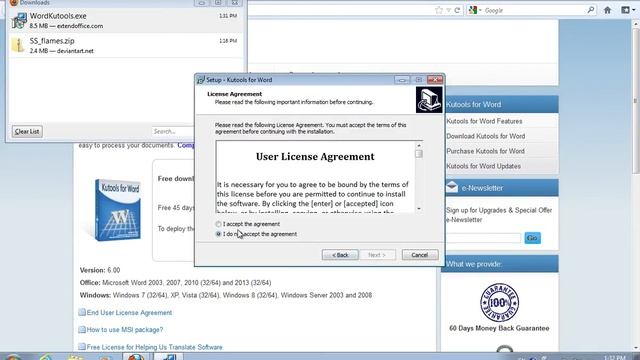Focus the Downloads Search field
The height and width of the screenshot is (360, 640).
point(173,131)
